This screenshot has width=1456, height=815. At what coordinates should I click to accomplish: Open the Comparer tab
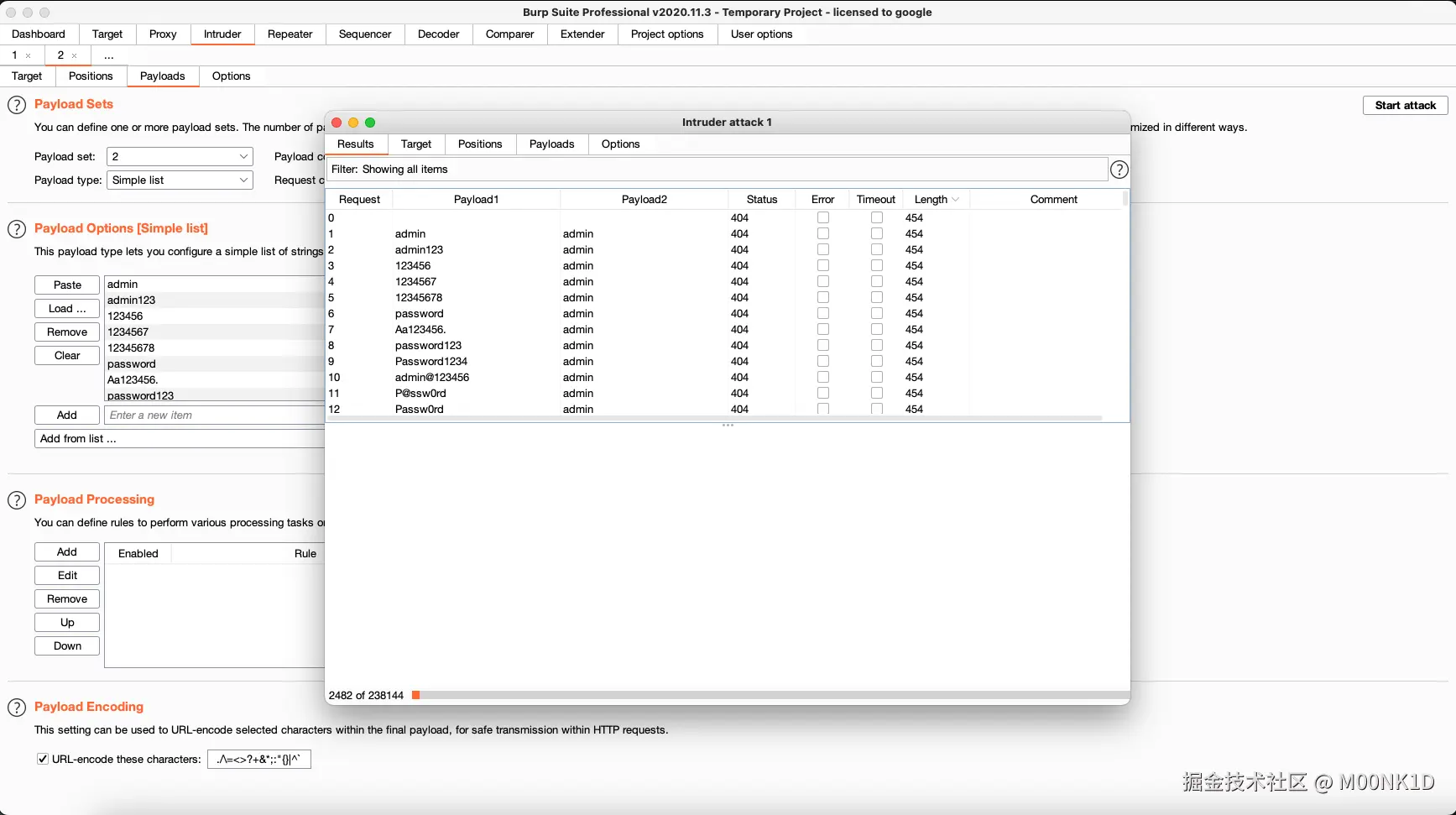509,34
